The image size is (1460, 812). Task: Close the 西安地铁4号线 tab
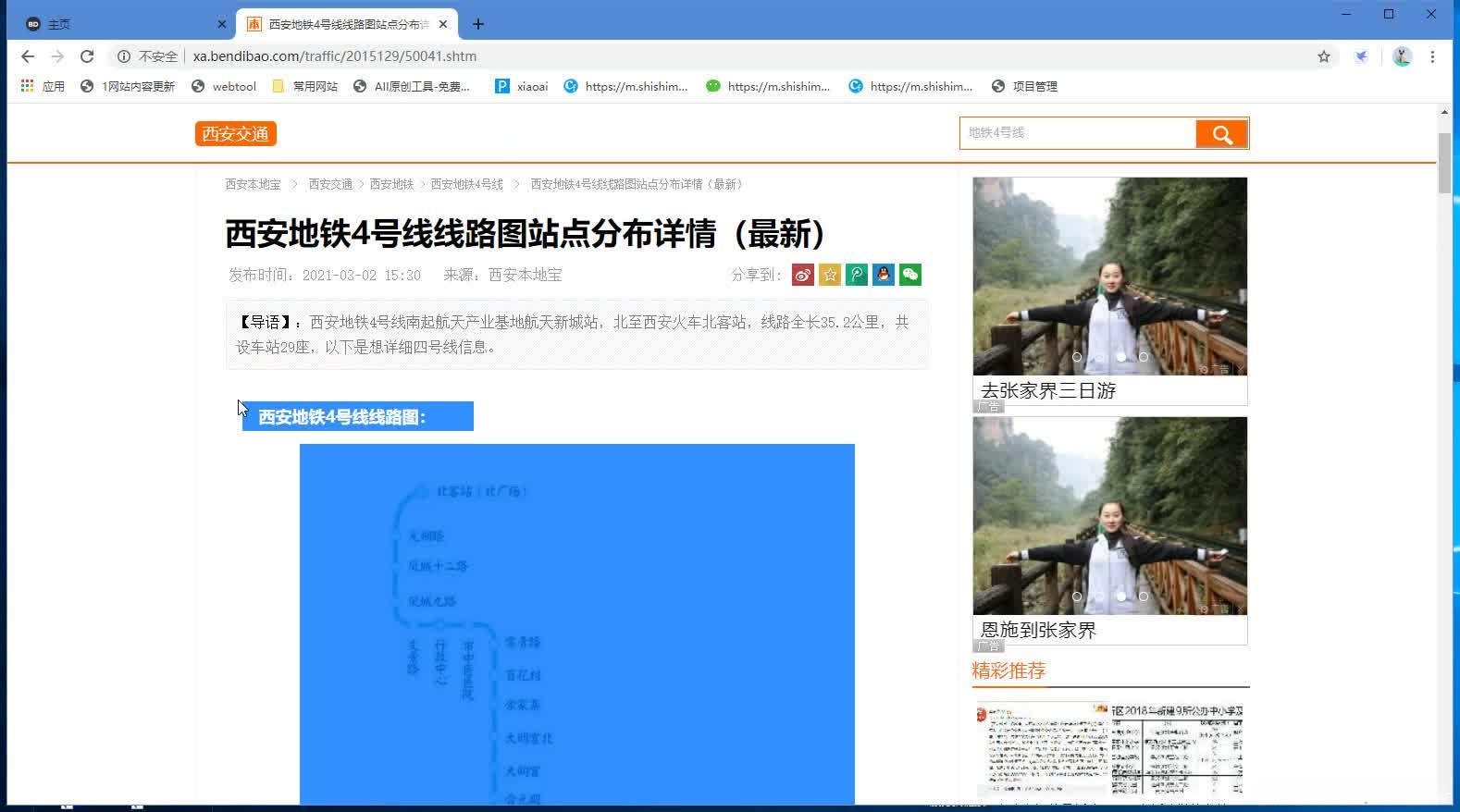point(444,24)
